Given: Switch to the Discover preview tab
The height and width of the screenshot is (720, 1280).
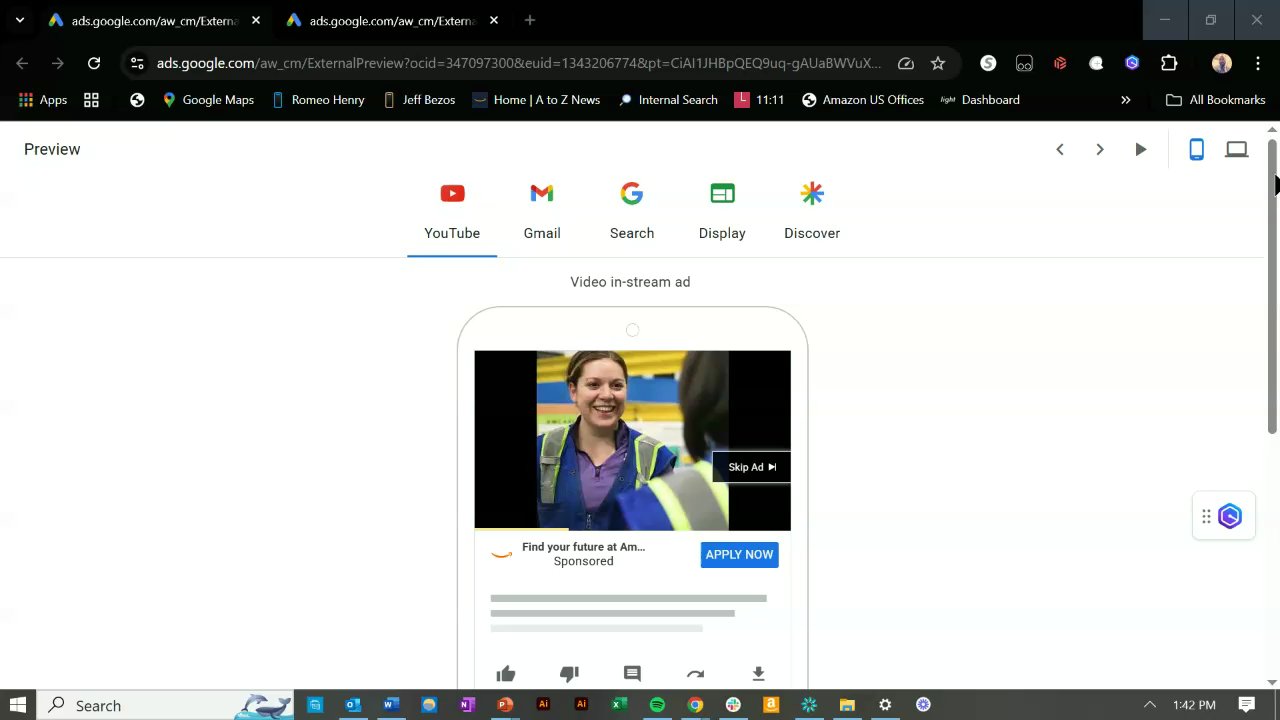Looking at the screenshot, I should (x=812, y=212).
